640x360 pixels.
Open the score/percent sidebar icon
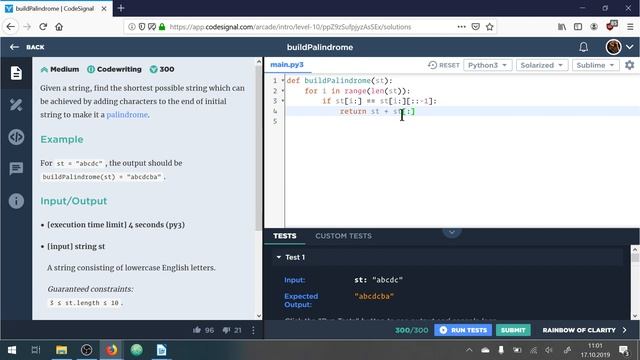(16, 105)
